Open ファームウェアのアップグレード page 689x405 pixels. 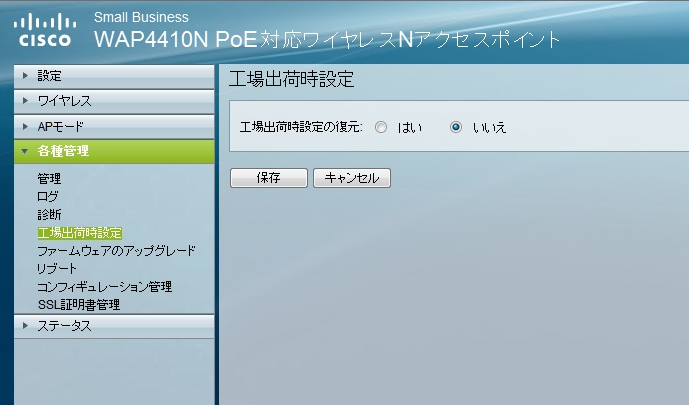(x=116, y=251)
